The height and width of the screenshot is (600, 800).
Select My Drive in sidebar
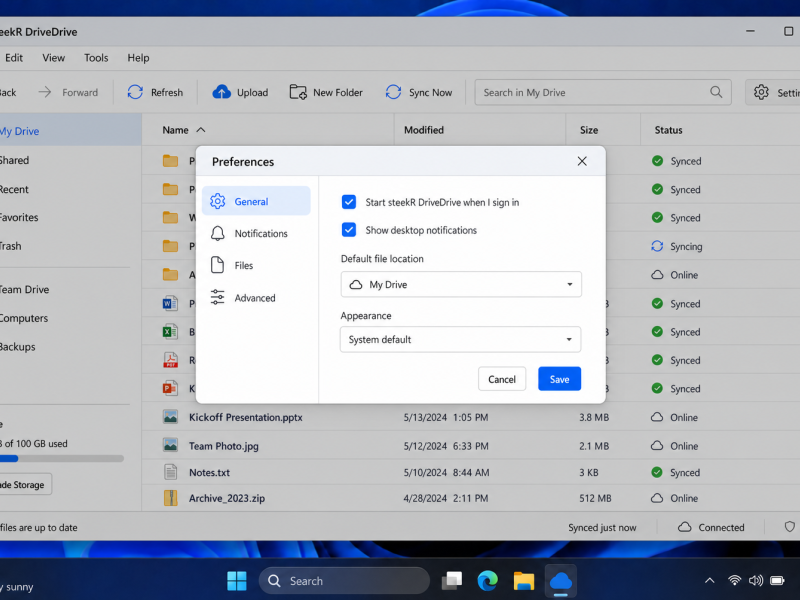point(70,131)
